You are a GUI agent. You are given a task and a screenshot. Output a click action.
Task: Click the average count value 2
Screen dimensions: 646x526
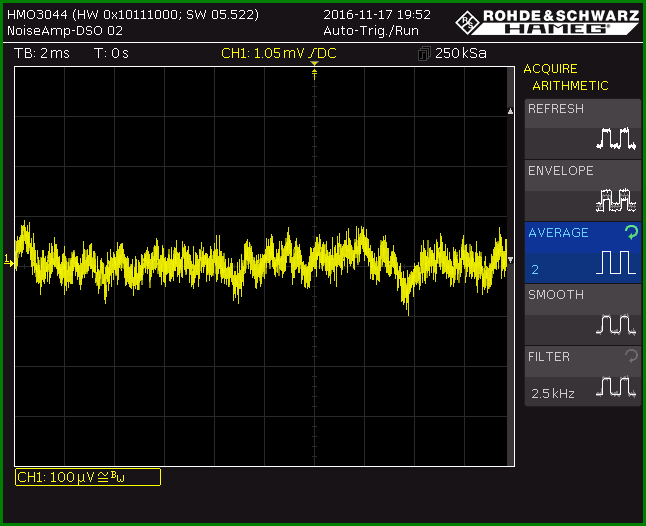tap(535, 270)
